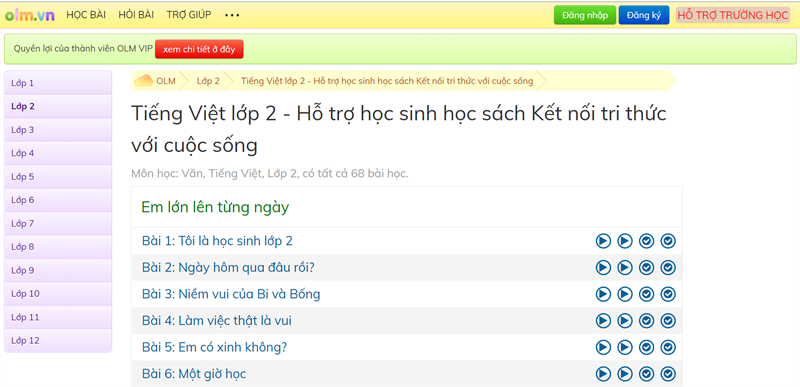The width and height of the screenshot is (800, 387).
Task: Click the first play icon for Bài 2
Action: pos(603,267)
